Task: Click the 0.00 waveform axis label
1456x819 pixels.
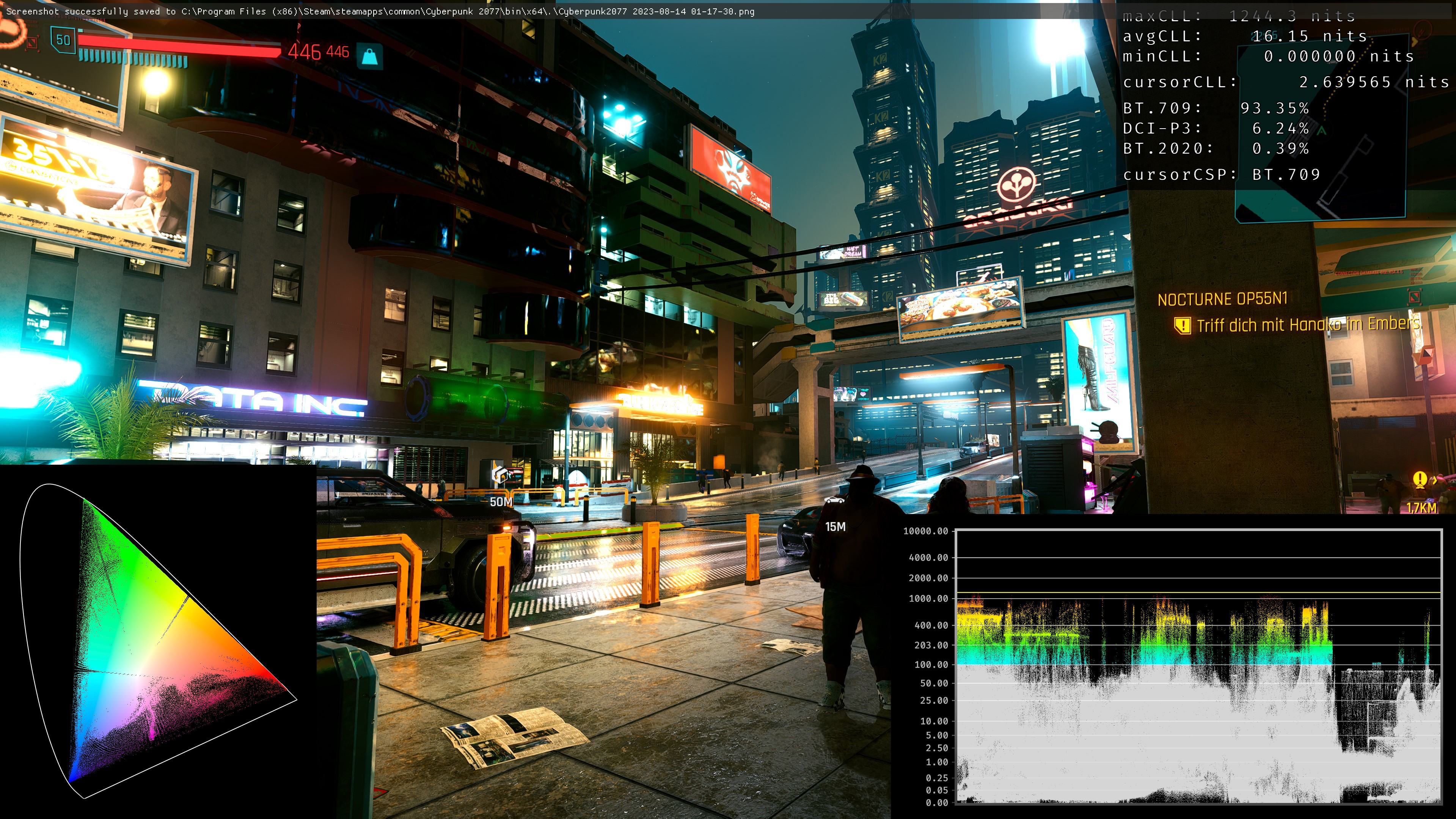Action: [936, 803]
